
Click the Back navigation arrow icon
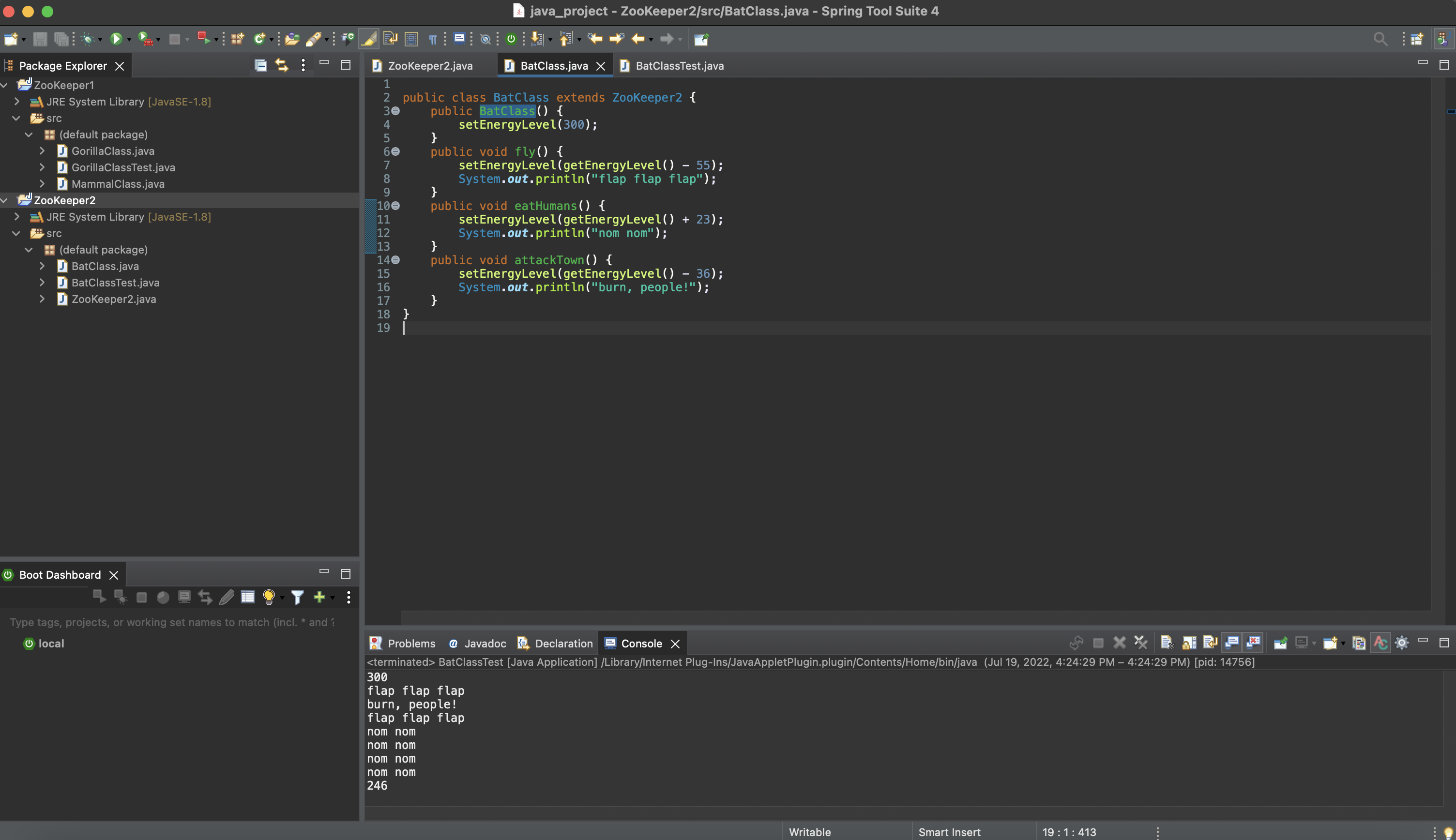(x=637, y=39)
